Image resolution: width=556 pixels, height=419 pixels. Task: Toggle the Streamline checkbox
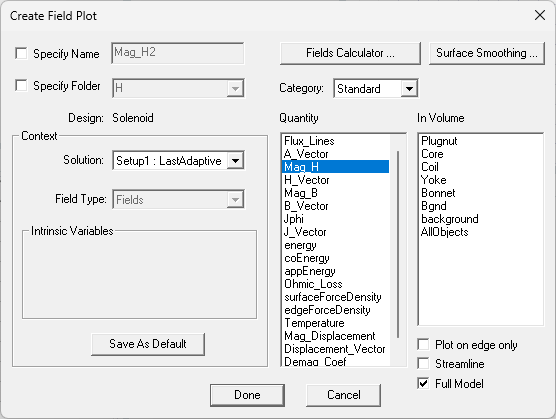point(423,363)
